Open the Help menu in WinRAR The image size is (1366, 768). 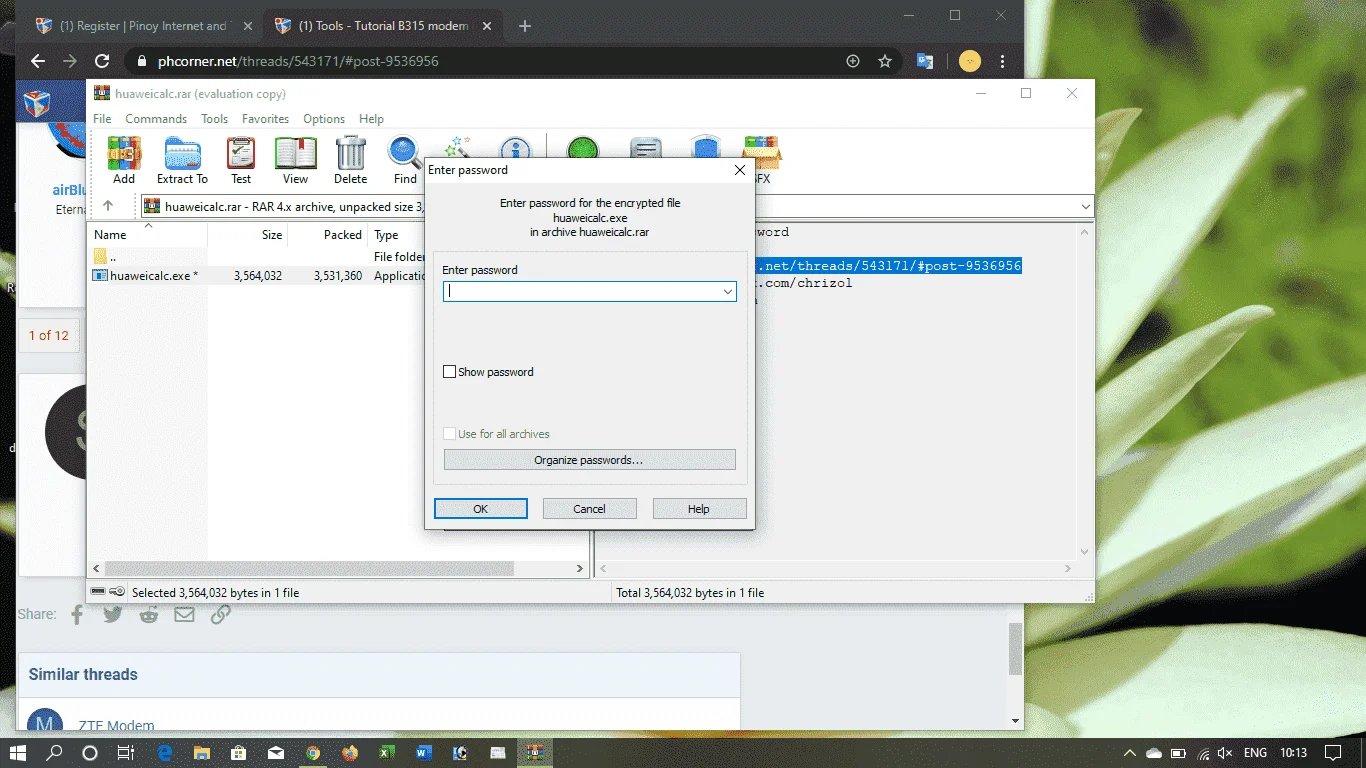point(371,119)
